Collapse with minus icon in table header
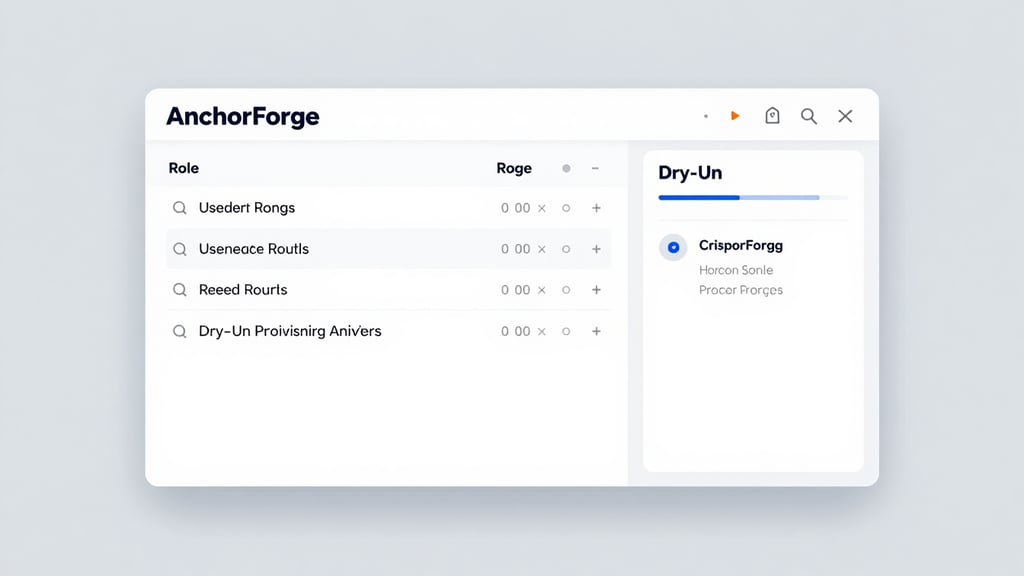The image size is (1024, 576). [595, 168]
